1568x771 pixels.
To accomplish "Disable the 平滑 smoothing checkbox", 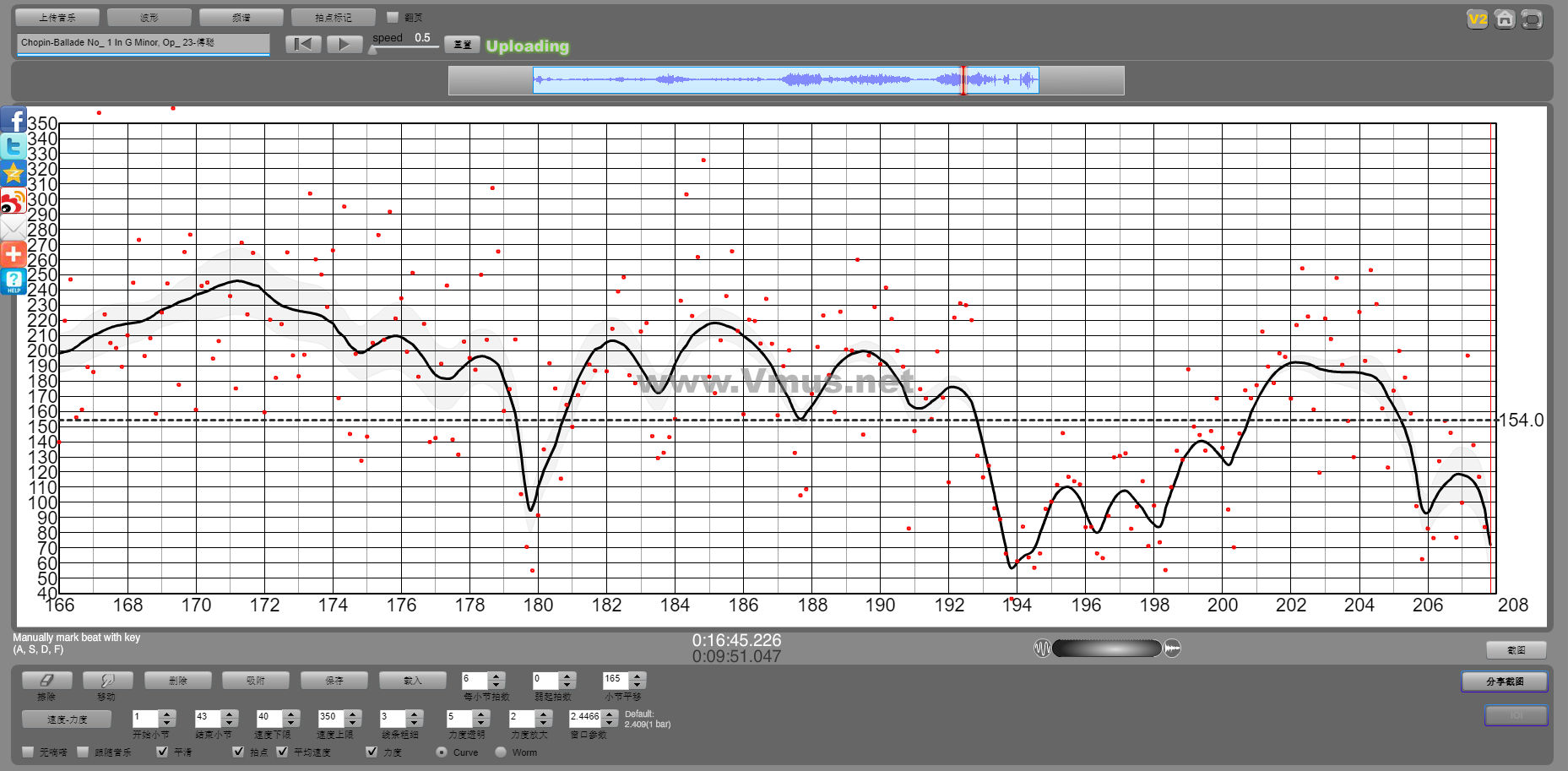I will point(162,752).
